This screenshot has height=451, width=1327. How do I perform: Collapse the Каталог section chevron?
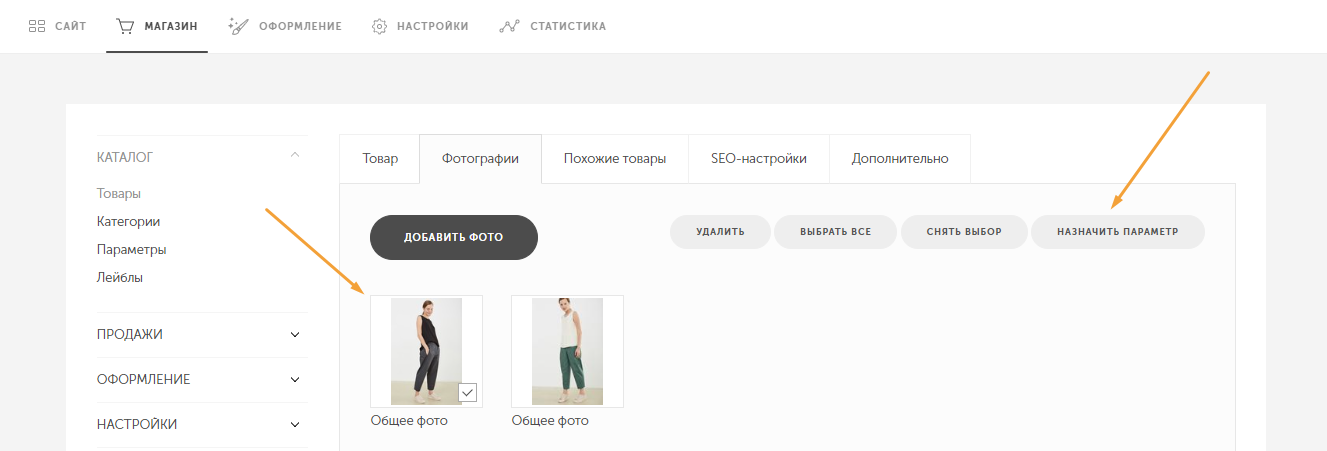point(294,155)
